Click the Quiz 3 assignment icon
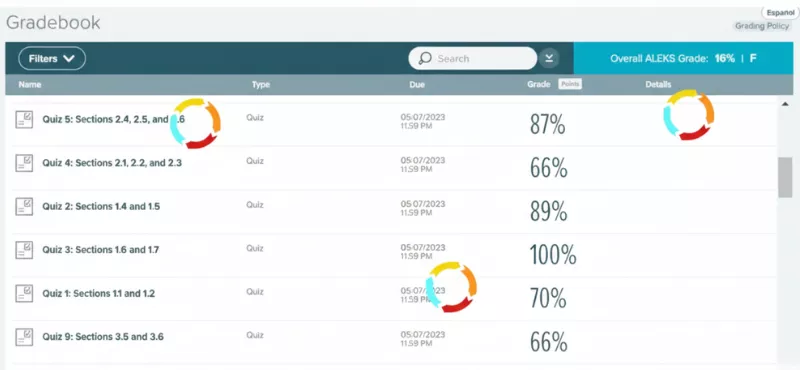This screenshot has width=800, height=370. 24,250
